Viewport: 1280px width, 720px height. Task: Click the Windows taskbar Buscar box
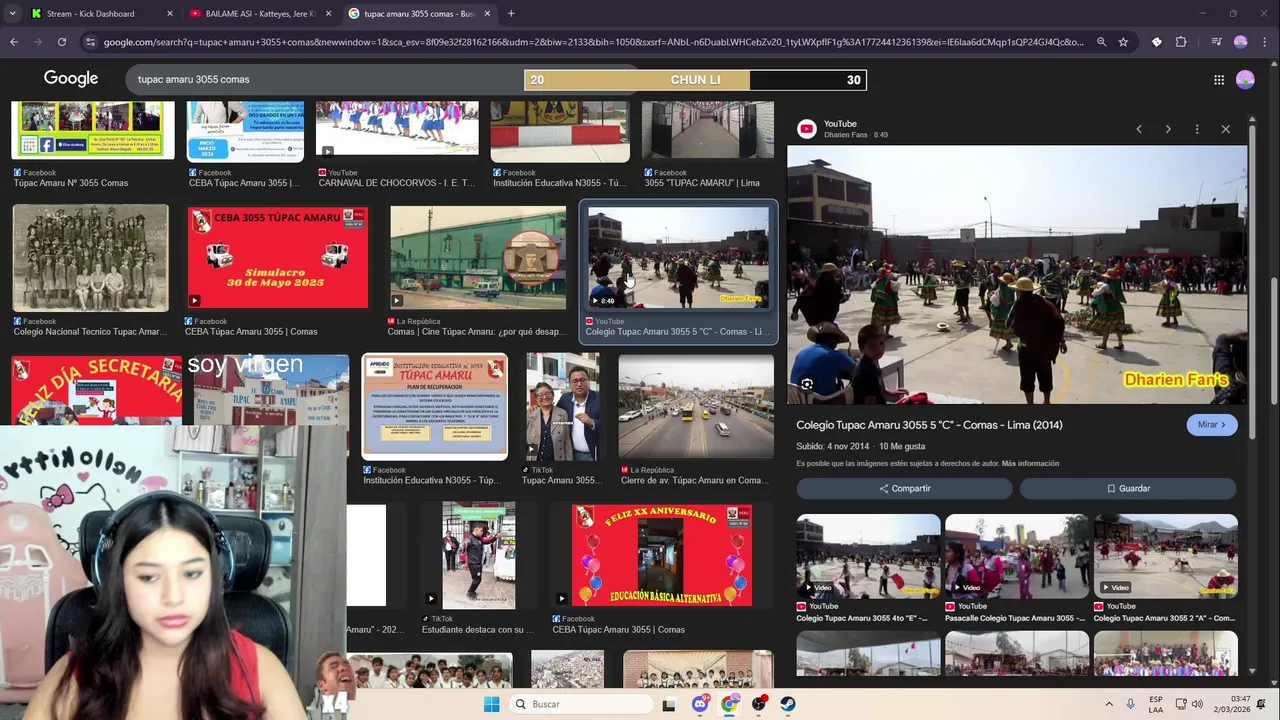[580, 704]
